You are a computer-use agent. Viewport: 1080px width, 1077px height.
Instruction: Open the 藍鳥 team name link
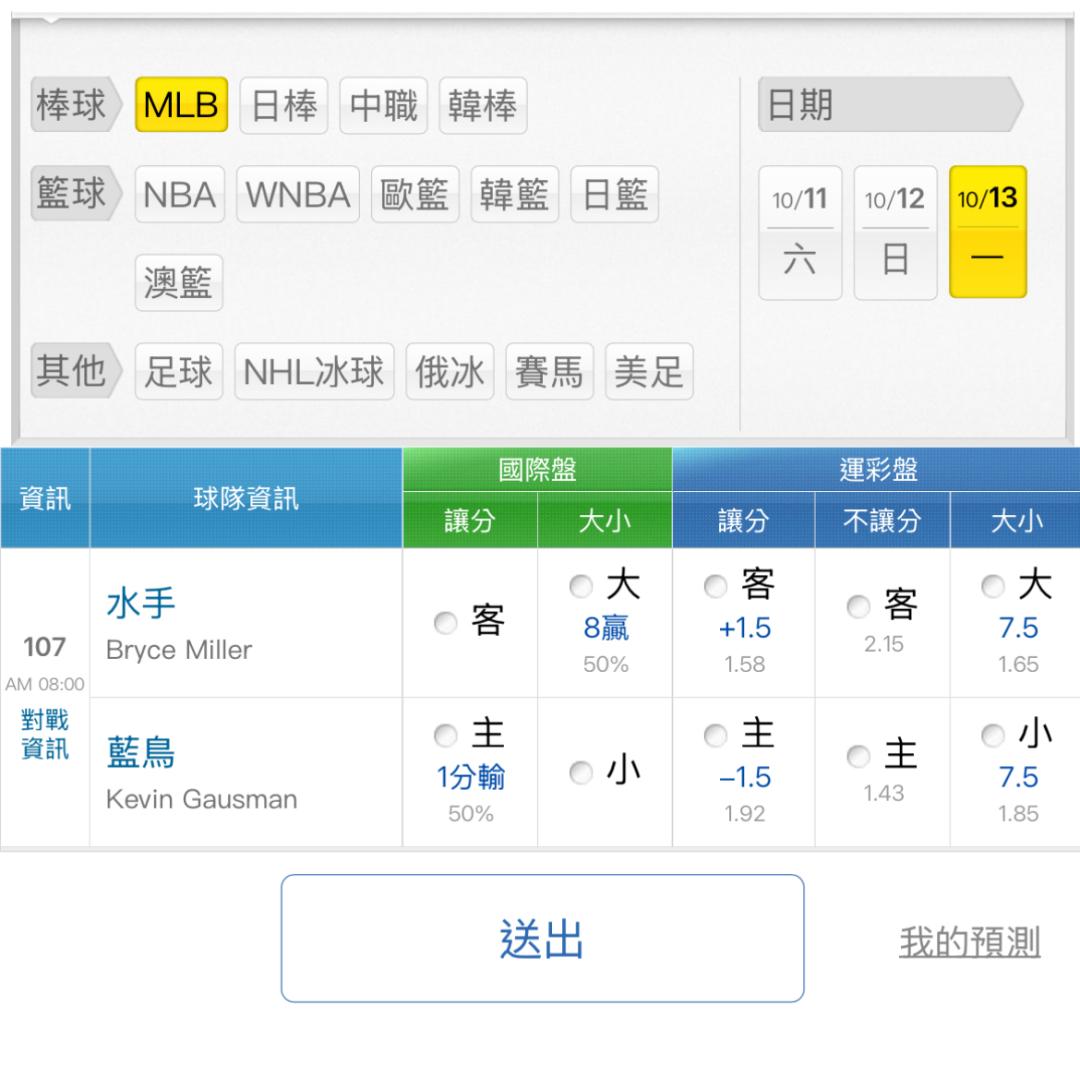[141, 753]
